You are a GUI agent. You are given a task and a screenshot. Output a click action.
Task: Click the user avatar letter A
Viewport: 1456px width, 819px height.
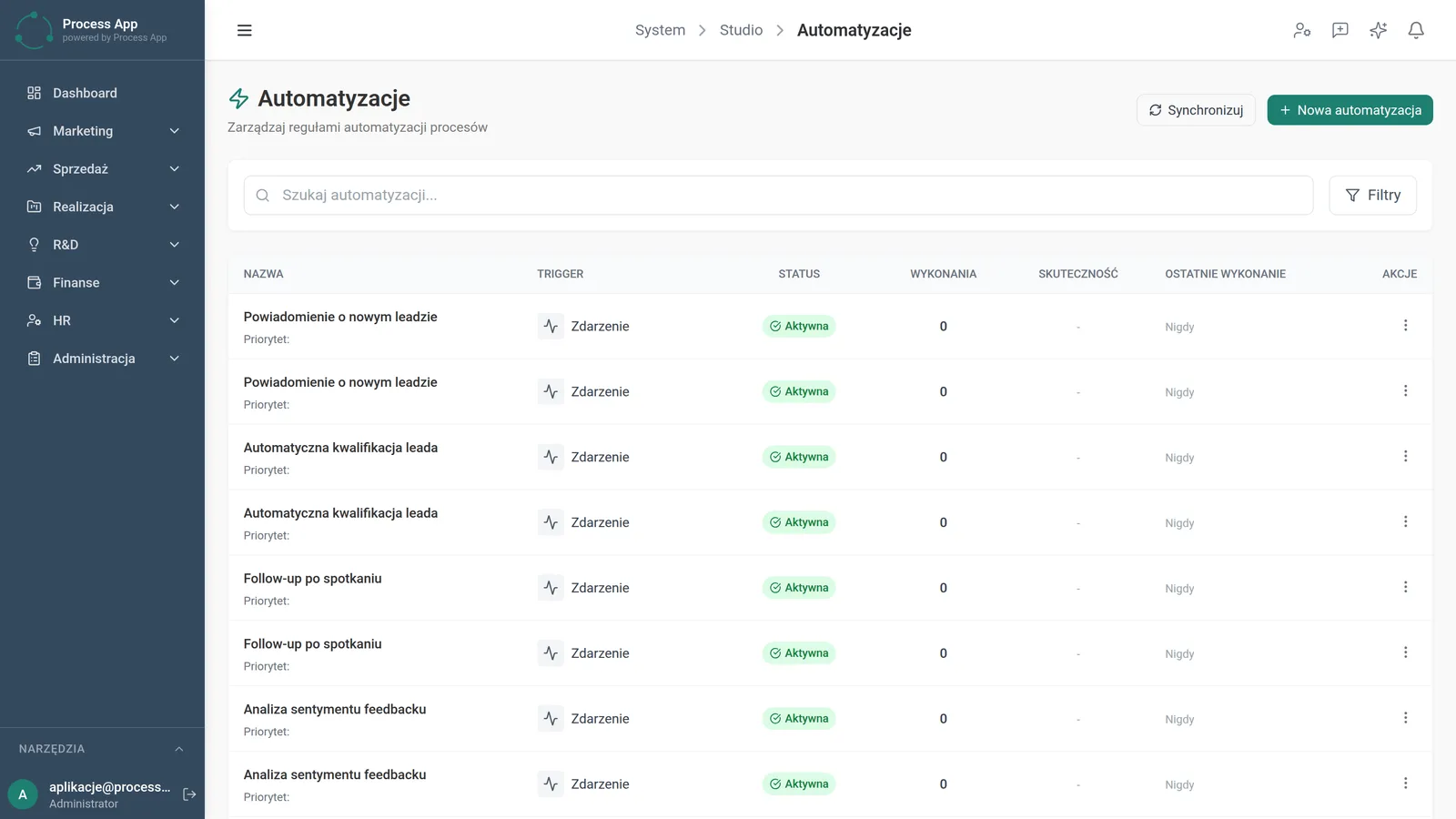point(23,794)
